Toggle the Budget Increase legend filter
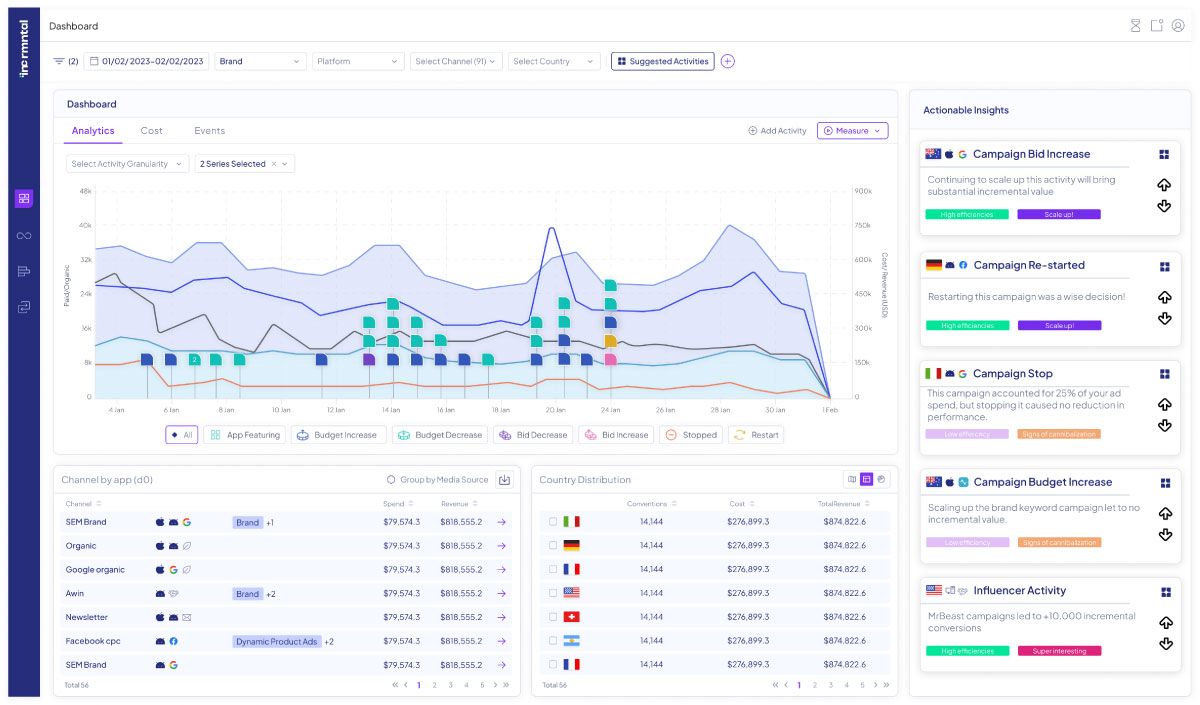 [x=337, y=435]
